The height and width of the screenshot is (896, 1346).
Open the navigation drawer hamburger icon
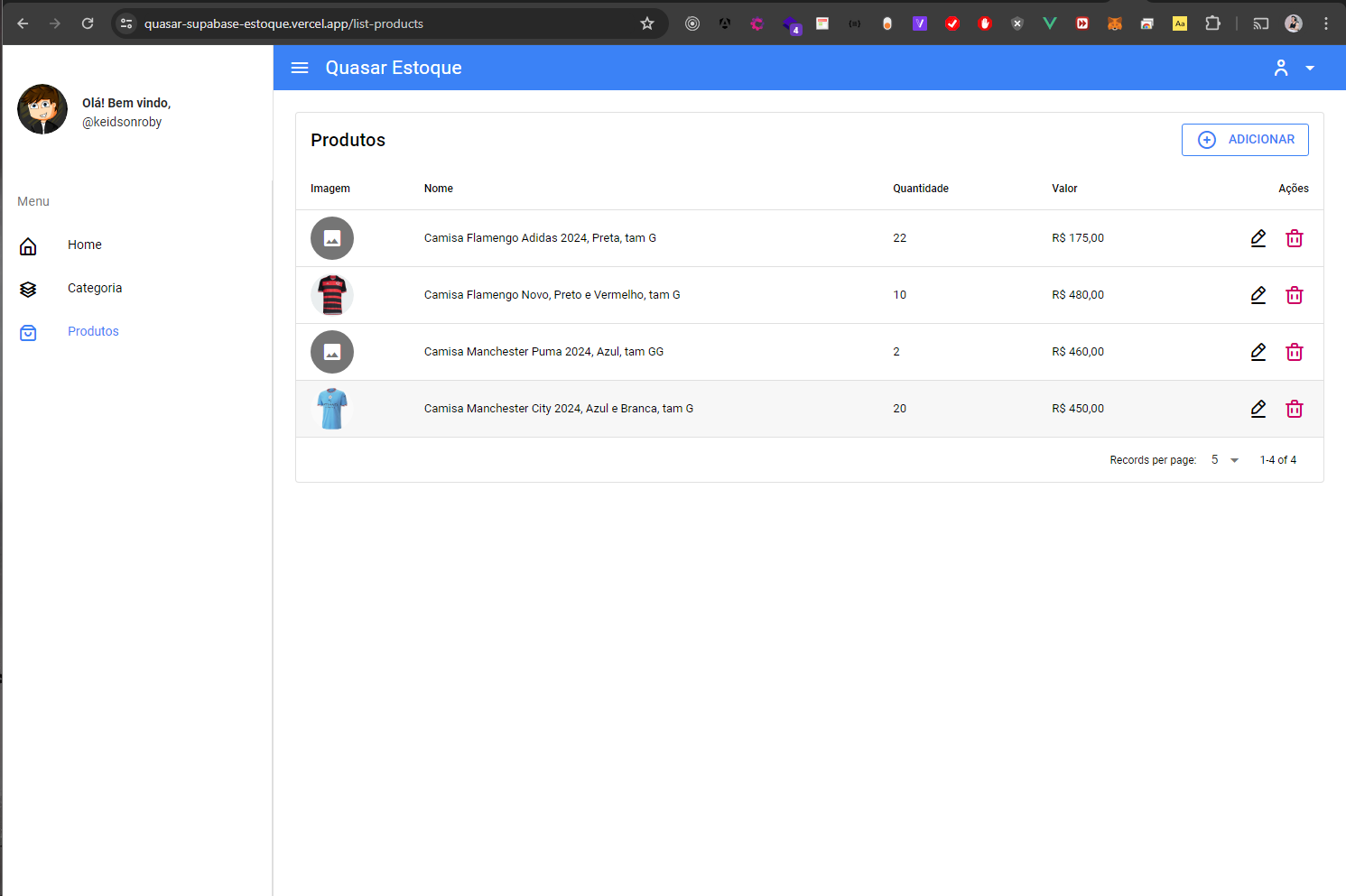pos(299,67)
